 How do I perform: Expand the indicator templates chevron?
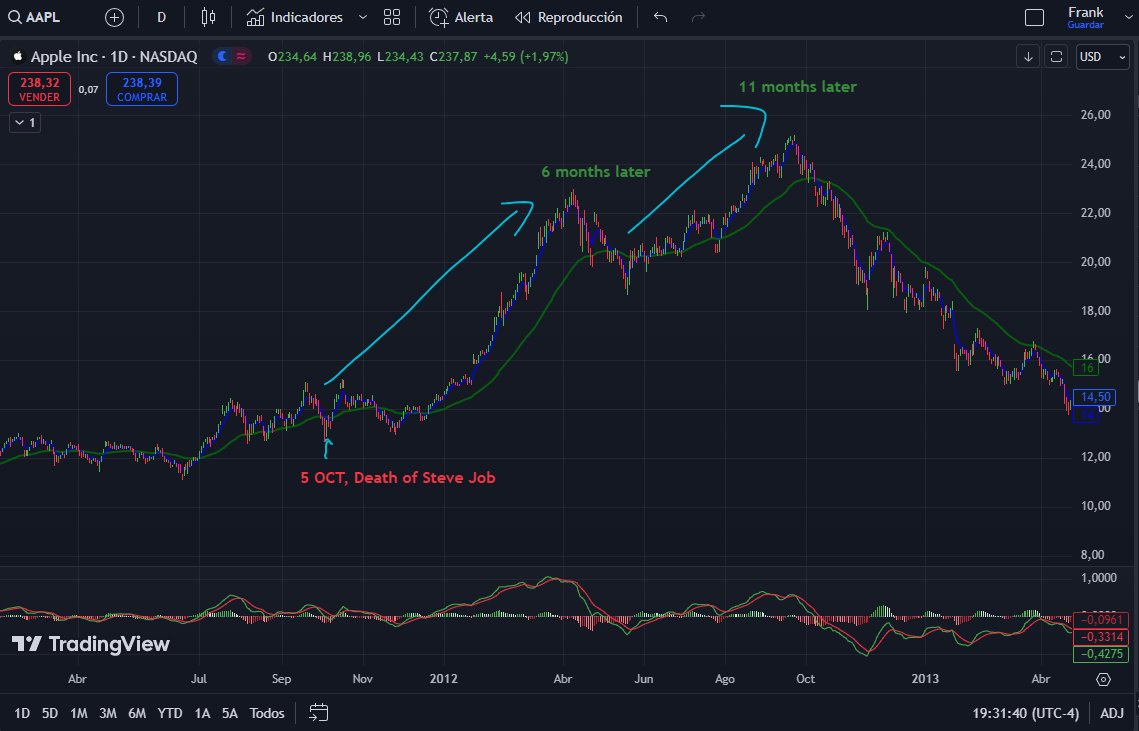[362, 17]
